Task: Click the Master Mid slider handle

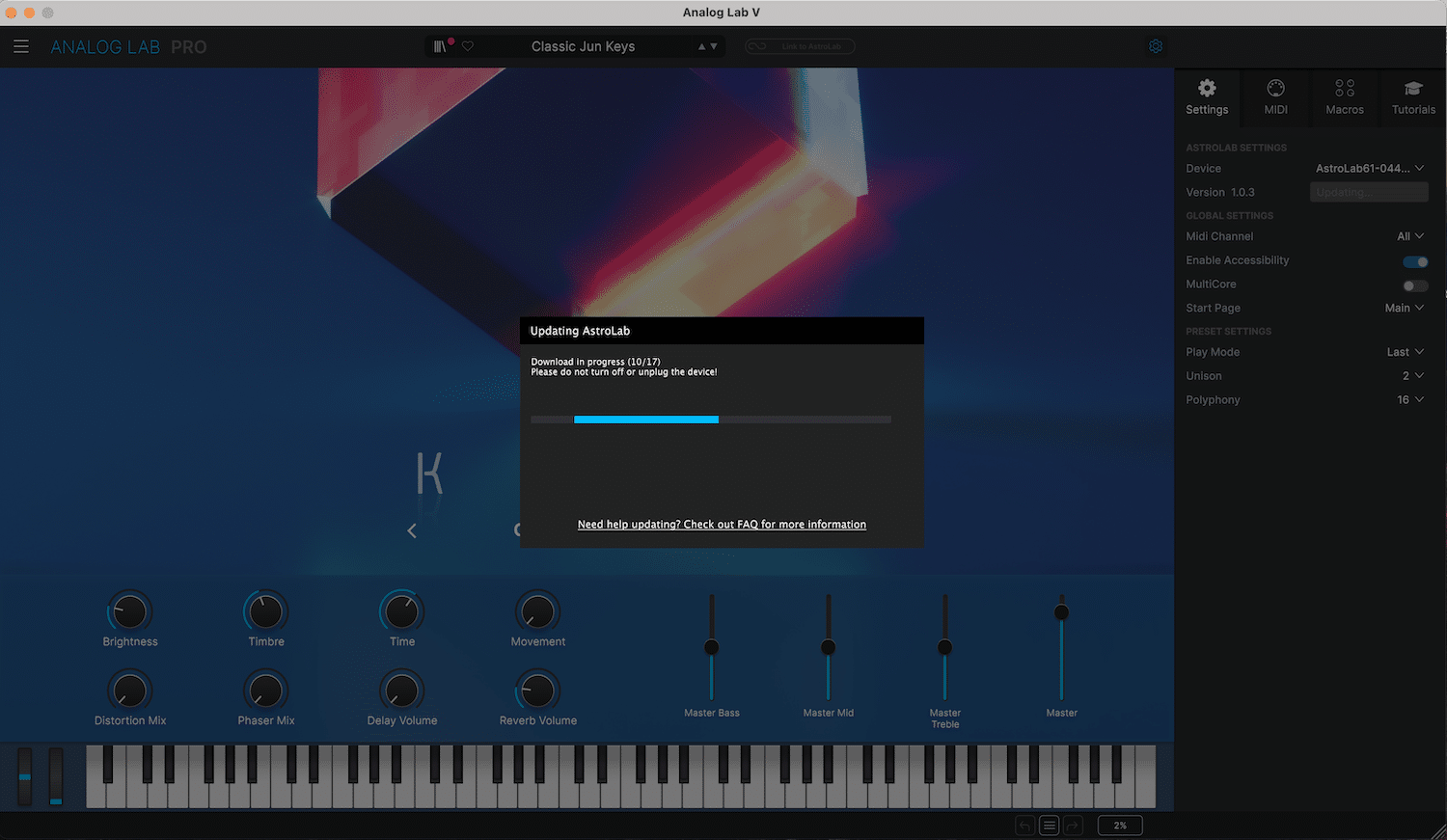Action: coord(828,647)
